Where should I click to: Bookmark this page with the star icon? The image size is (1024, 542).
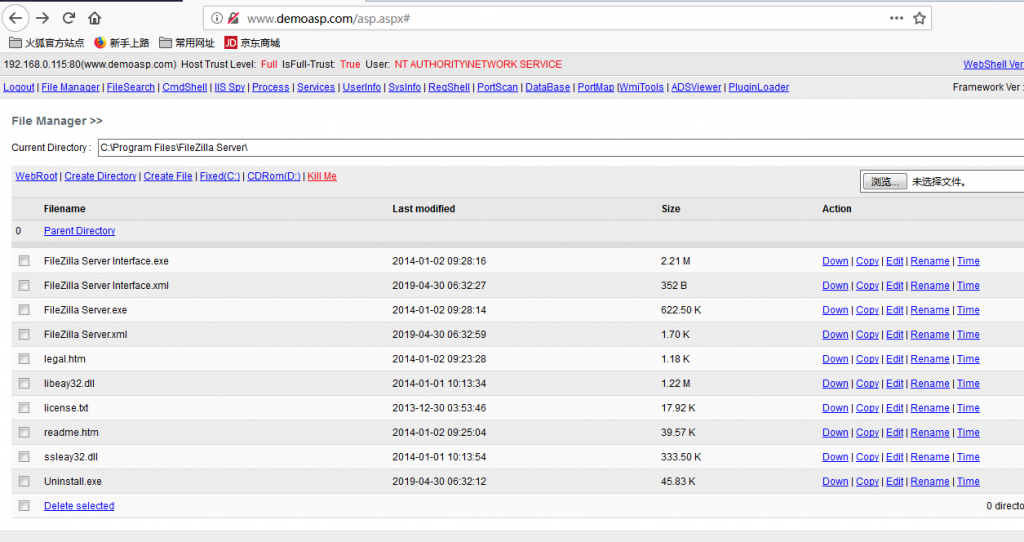(920, 18)
